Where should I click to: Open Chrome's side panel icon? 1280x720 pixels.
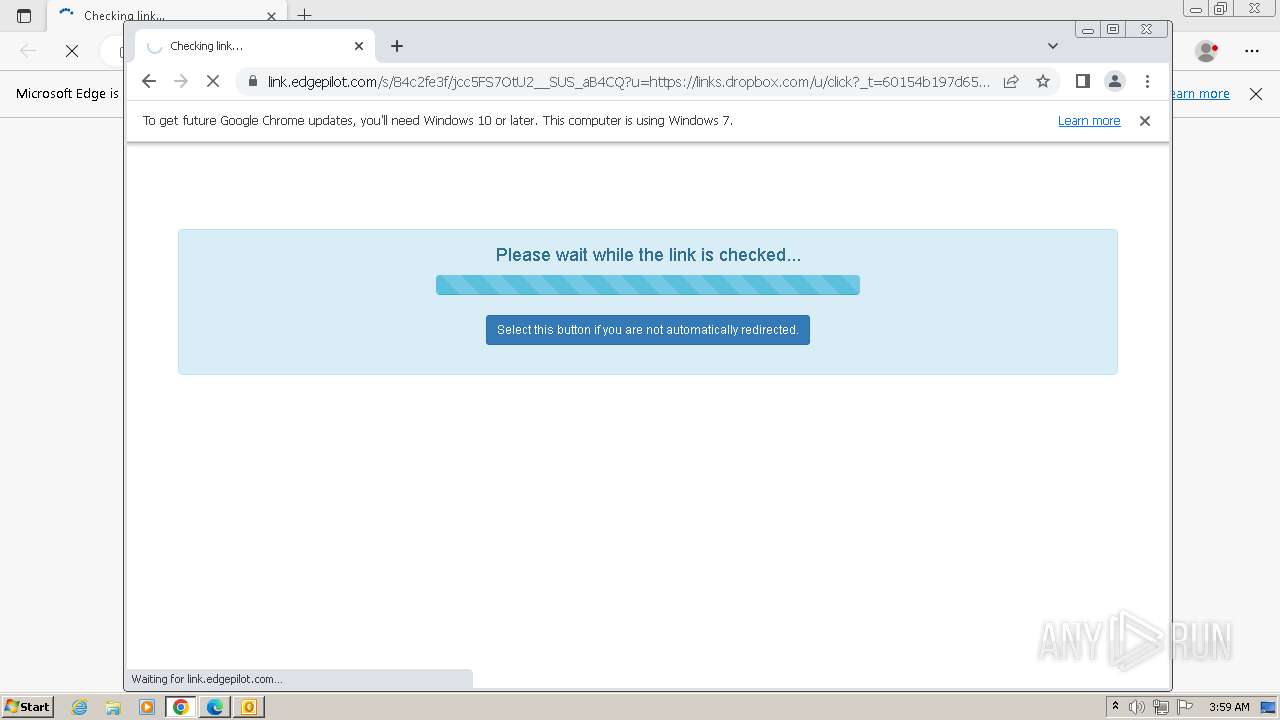(x=1082, y=81)
